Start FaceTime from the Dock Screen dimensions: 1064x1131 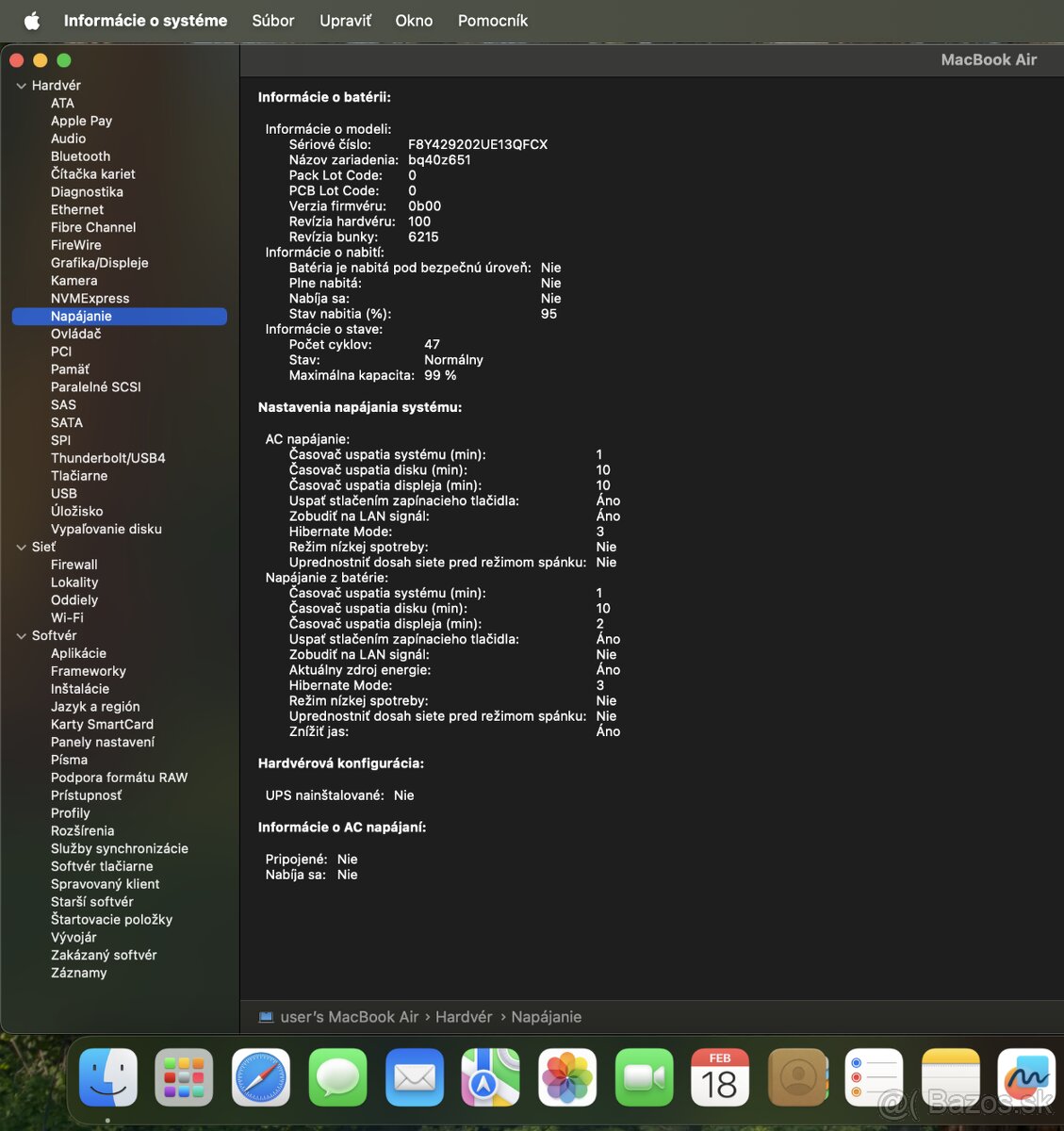[x=645, y=1077]
